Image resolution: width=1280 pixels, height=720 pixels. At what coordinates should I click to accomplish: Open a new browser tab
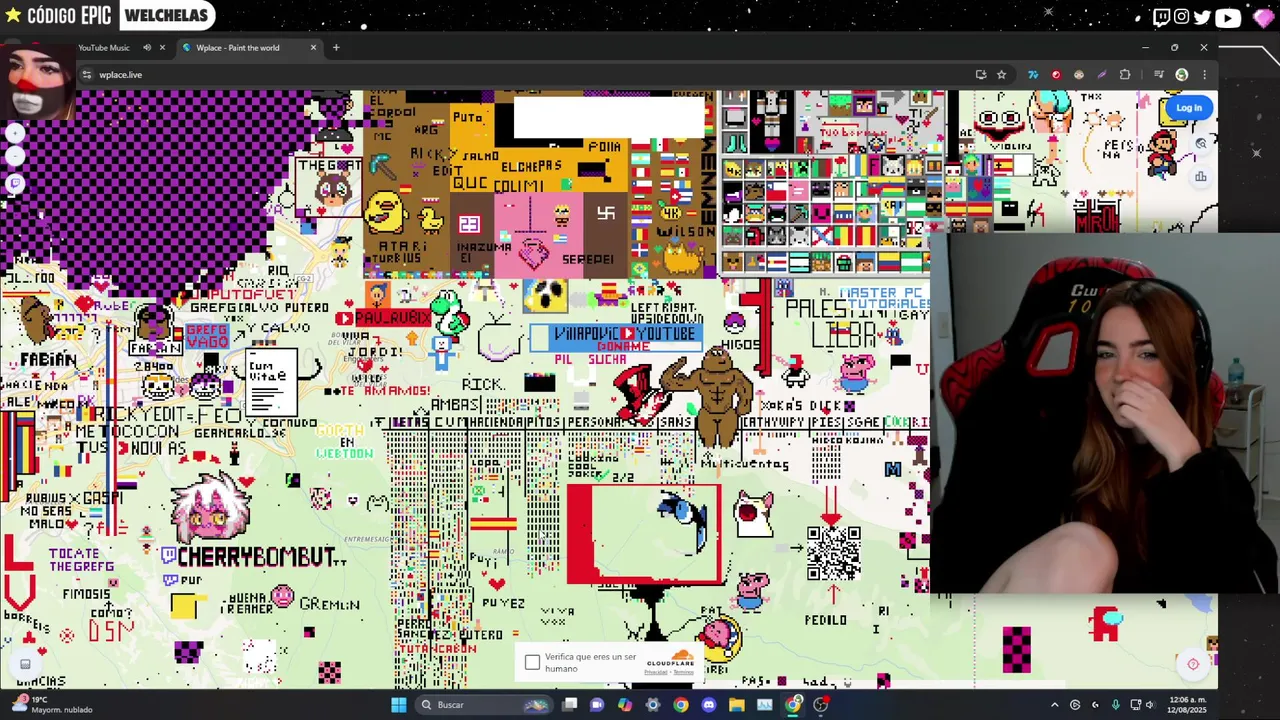tap(336, 48)
